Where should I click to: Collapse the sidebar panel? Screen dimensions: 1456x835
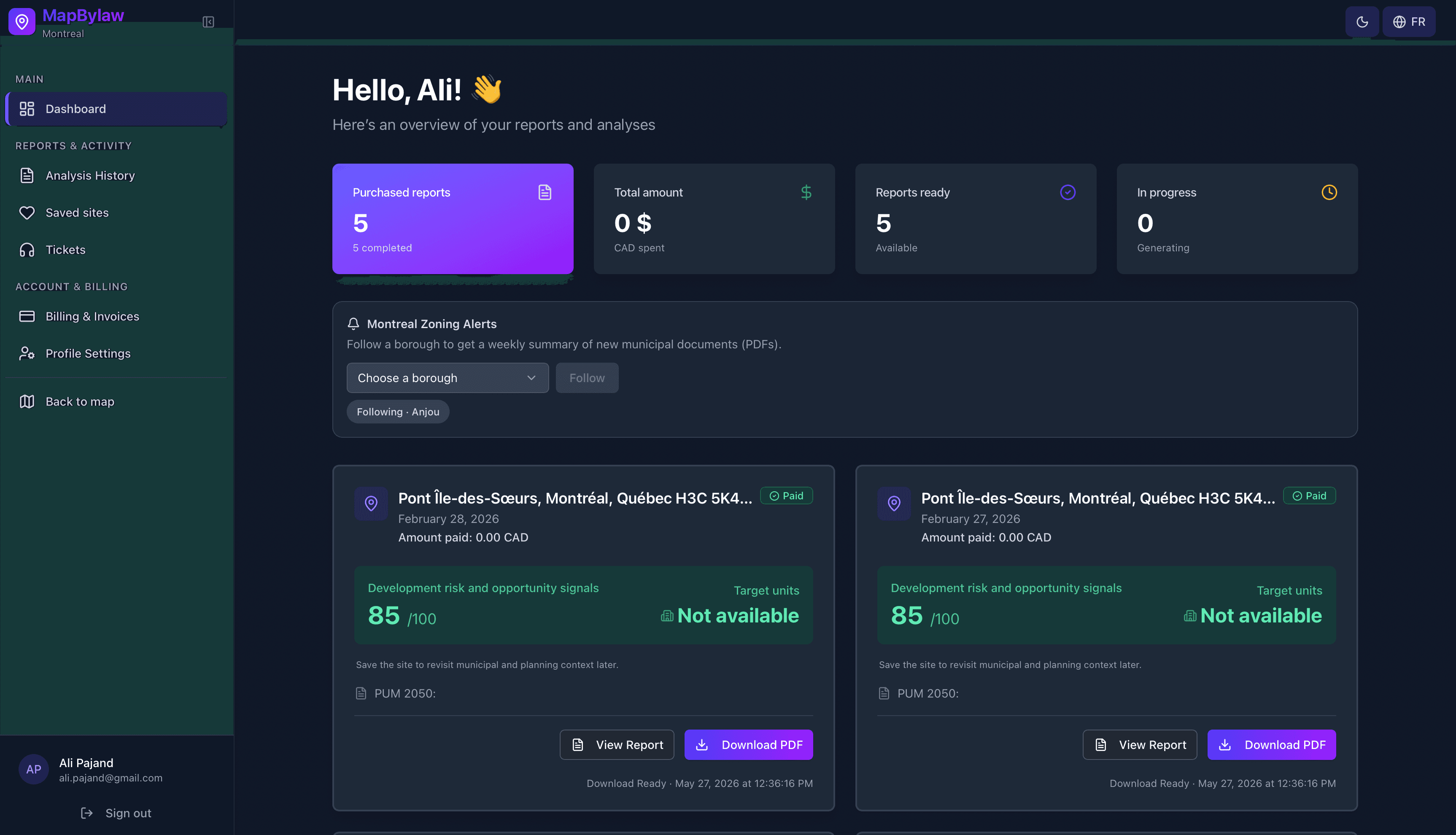click(x=208, y=22)
